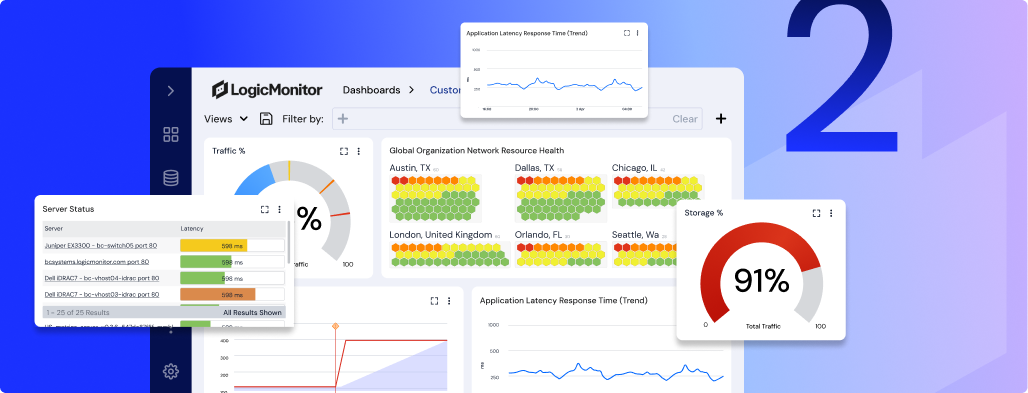Click the bottom Application Latency Response Time title

click(x=564, y=300)
